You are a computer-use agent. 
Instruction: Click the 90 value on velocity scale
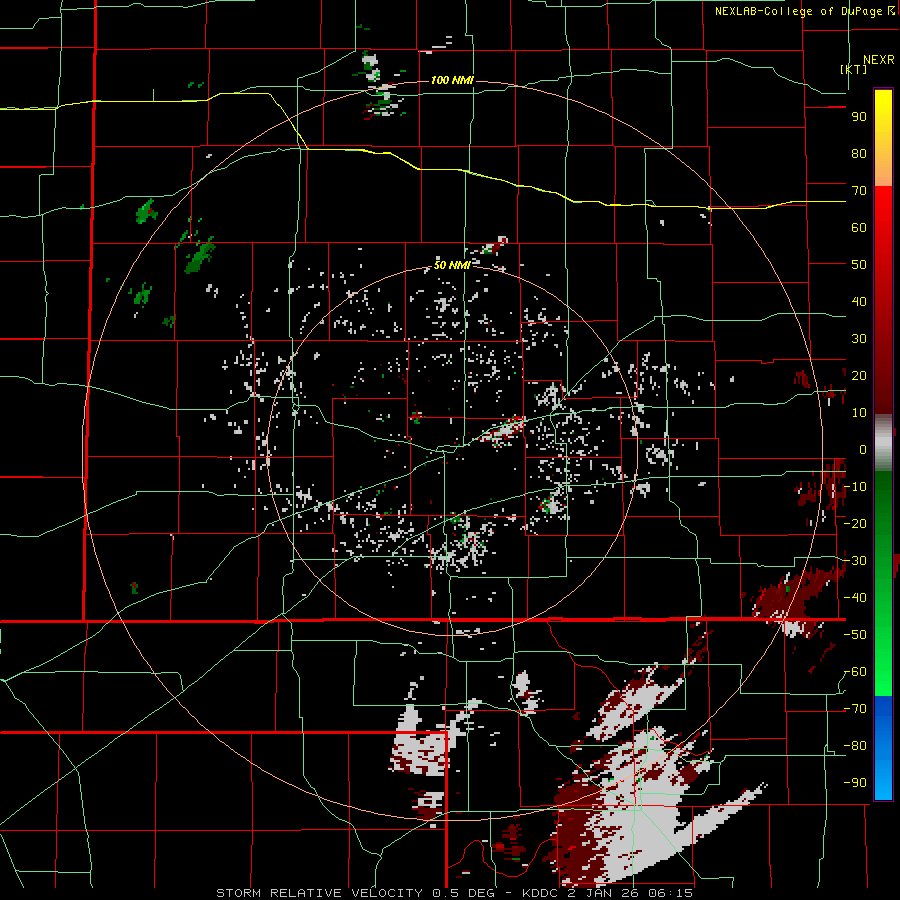point(859,117)
